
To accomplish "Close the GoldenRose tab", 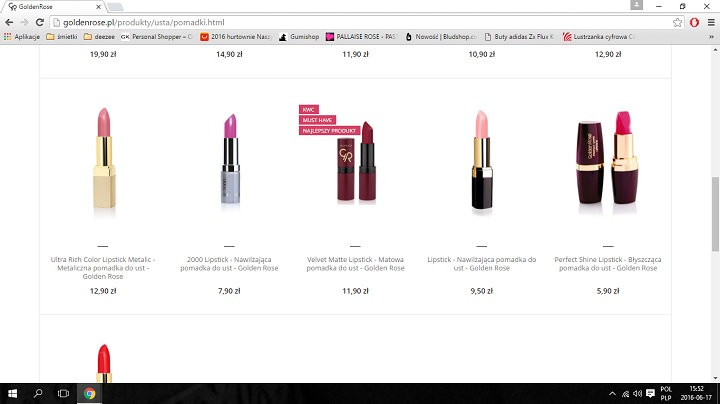I will (x=98, y=7).
